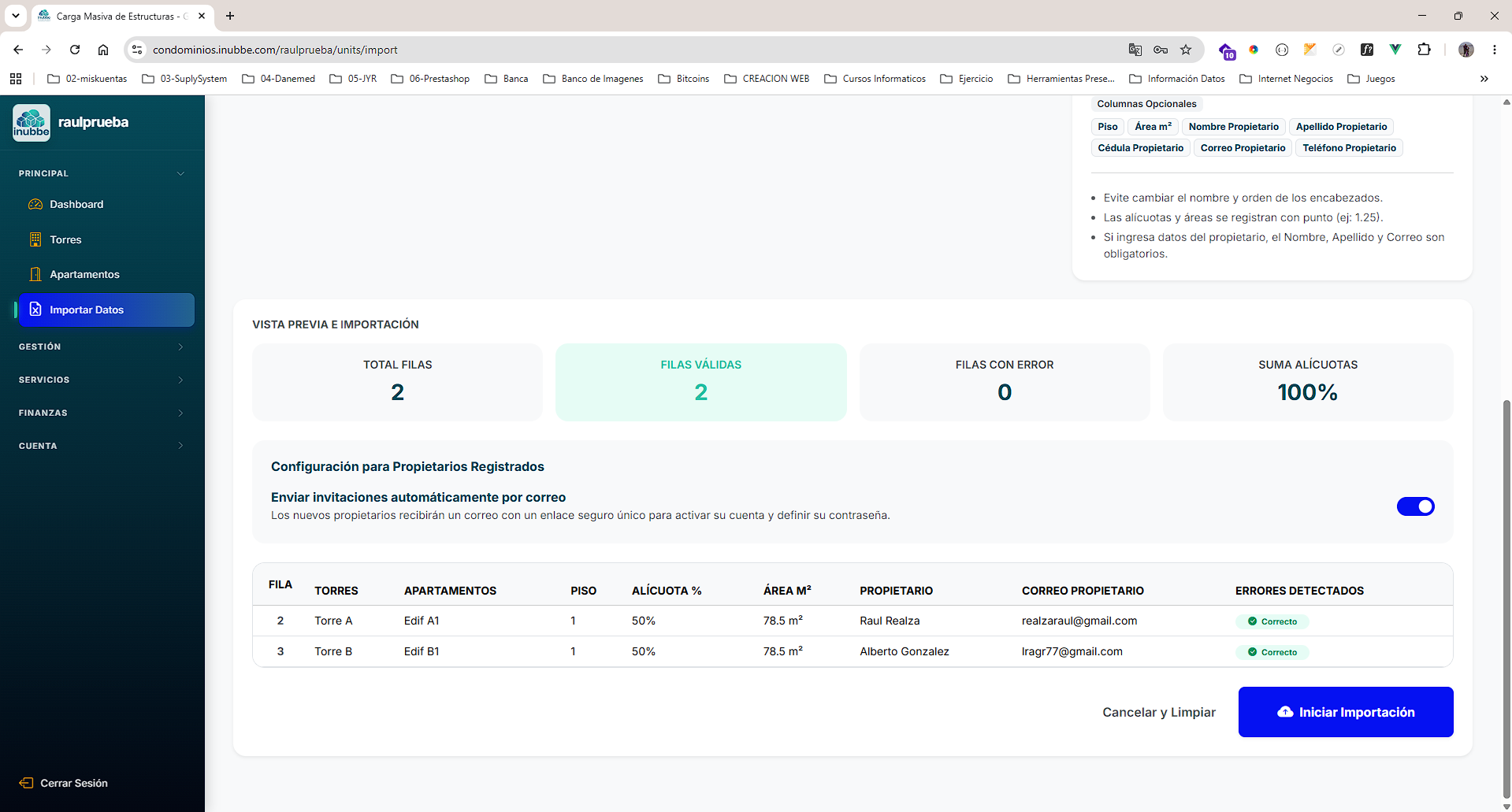Expand the Gestión sidebar section
Viewport: 1512px width, 812px height.
point(102,347)
